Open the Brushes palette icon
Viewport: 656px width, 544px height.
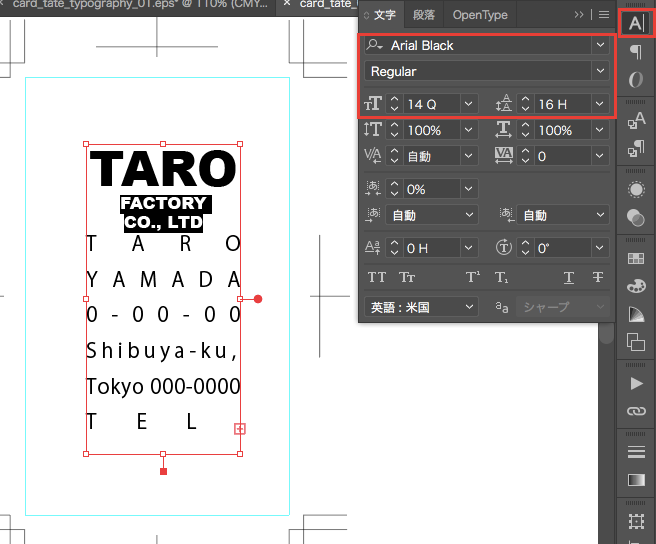(x=636, y=286)
